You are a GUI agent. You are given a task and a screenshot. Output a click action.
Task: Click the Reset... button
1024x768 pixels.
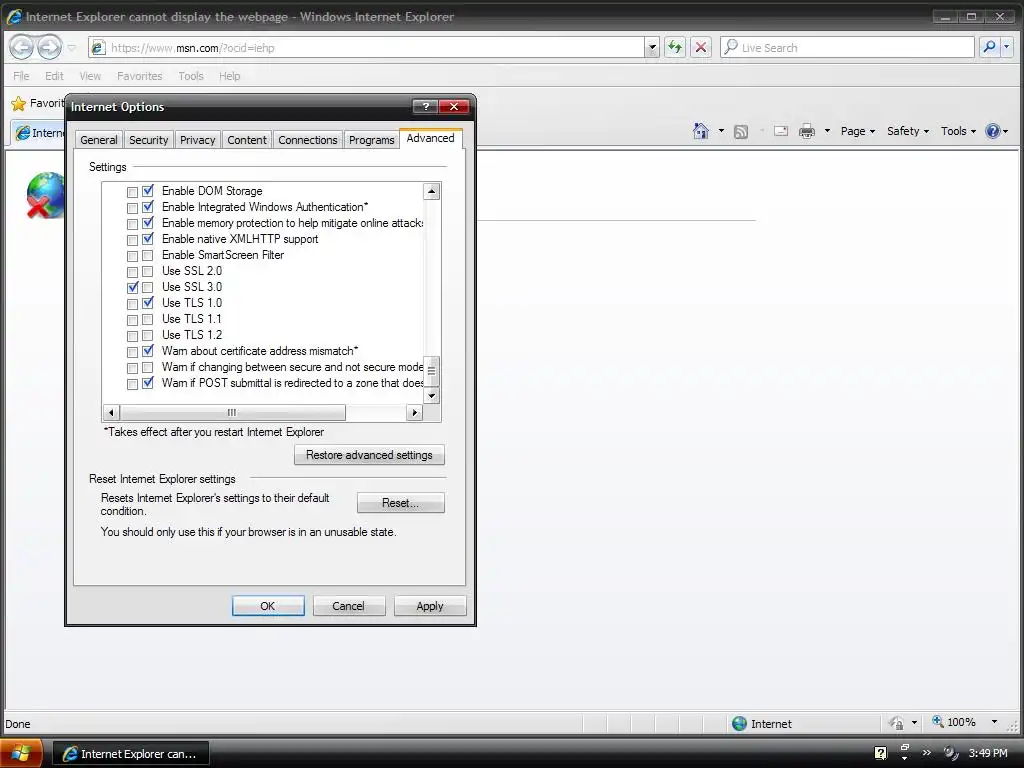400,503
